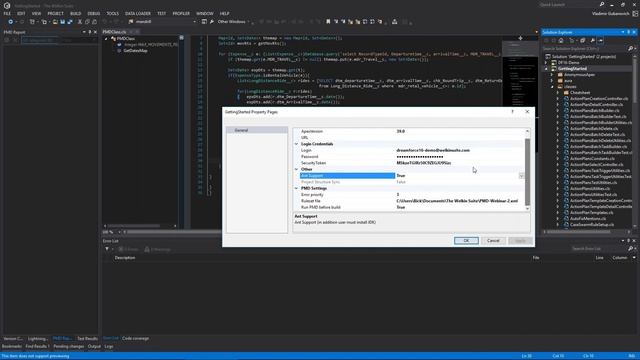The width and height of the screenshot is (640, 360).
Task: Collapse the GettingStarted project node
Action: 546,69
